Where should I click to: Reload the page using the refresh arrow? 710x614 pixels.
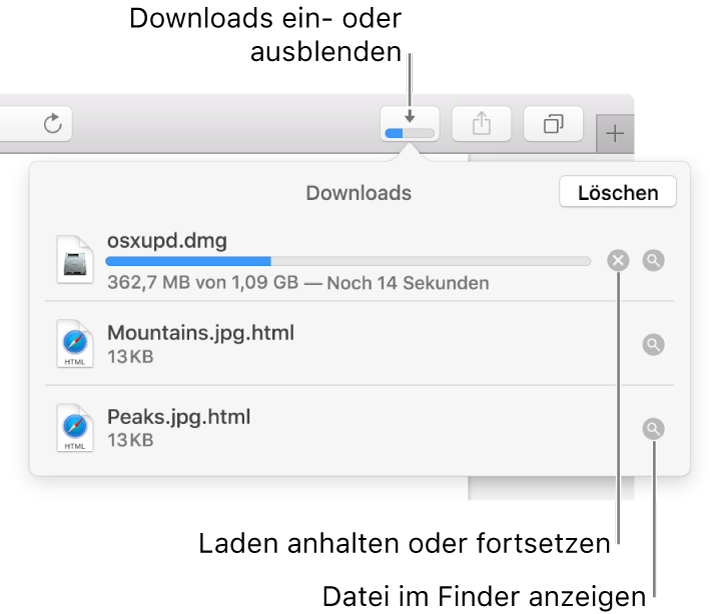53,123
